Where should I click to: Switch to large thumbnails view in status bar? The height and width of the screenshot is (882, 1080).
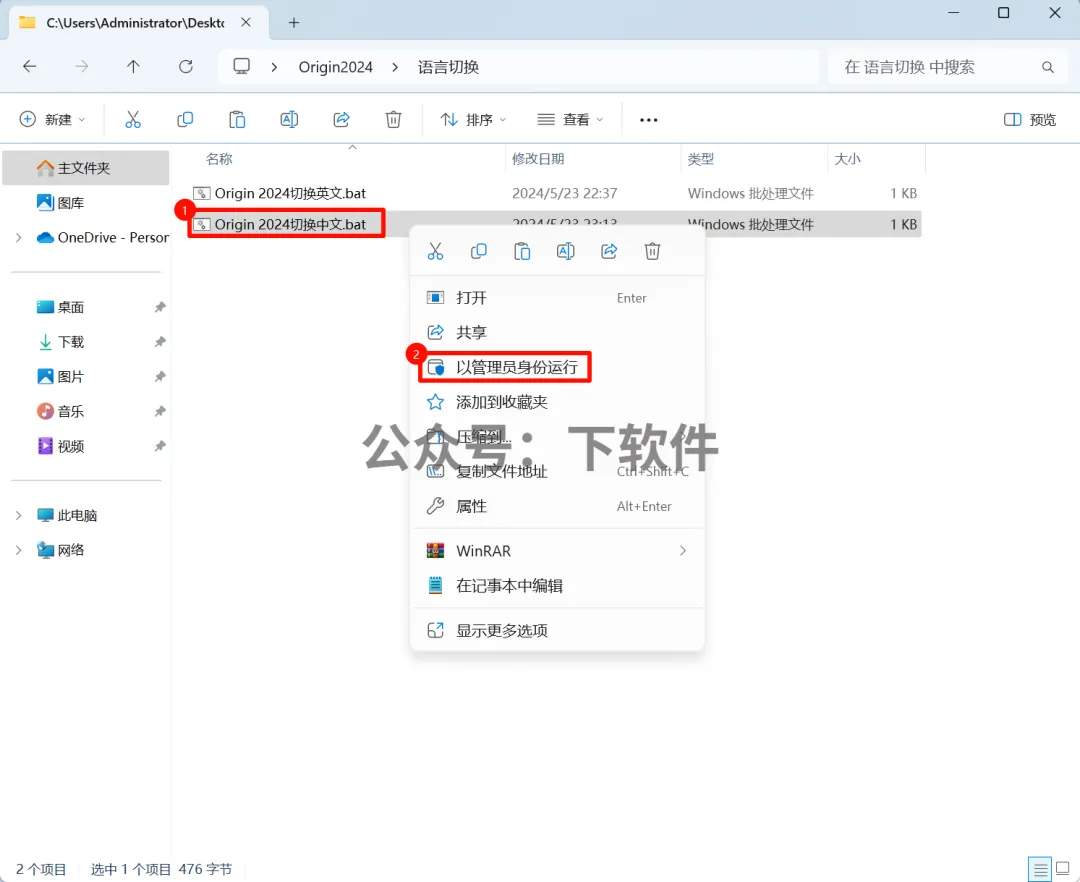(x=1063, y=869)
